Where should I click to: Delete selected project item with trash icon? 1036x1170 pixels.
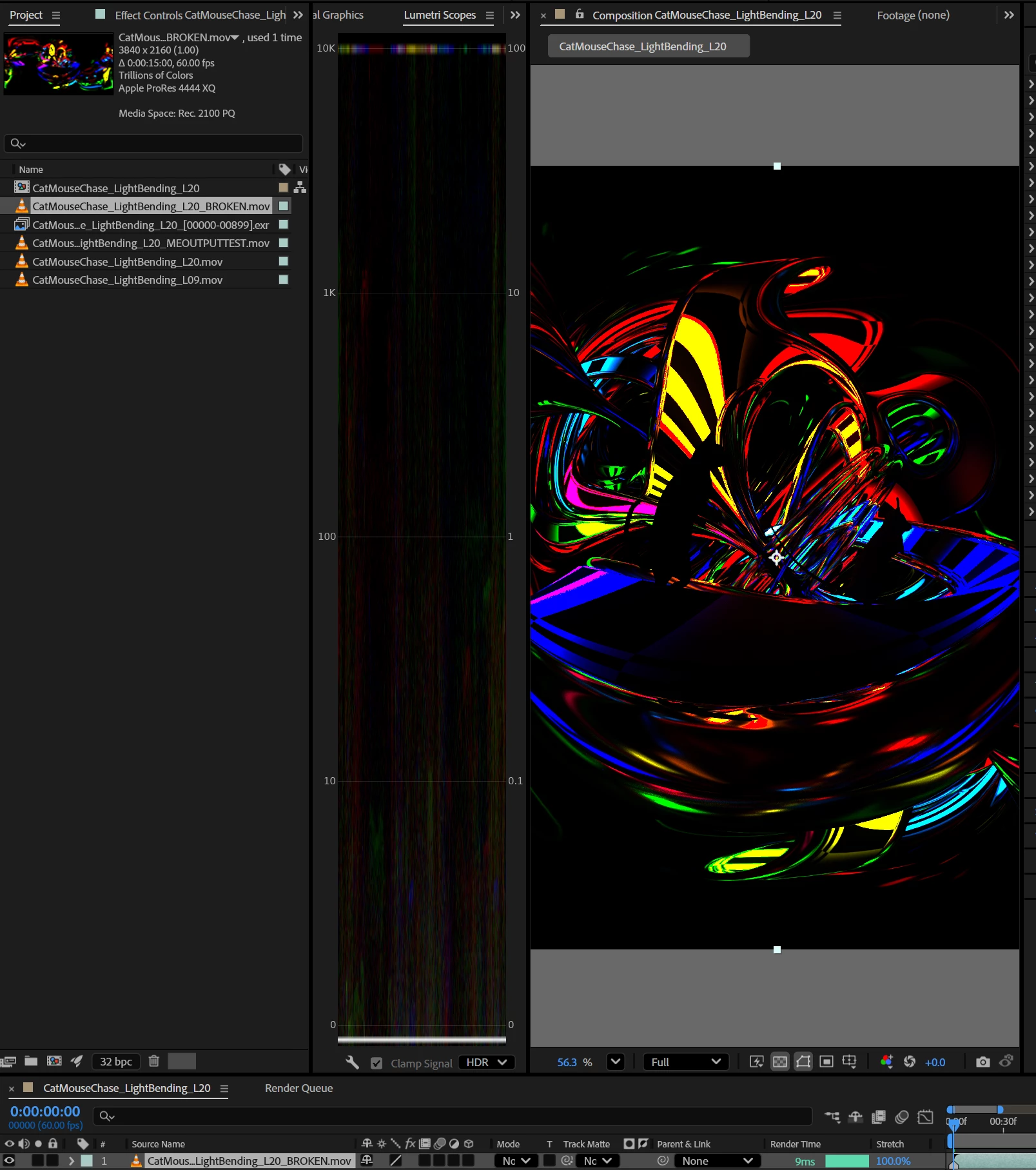[x=153, y=1061]
